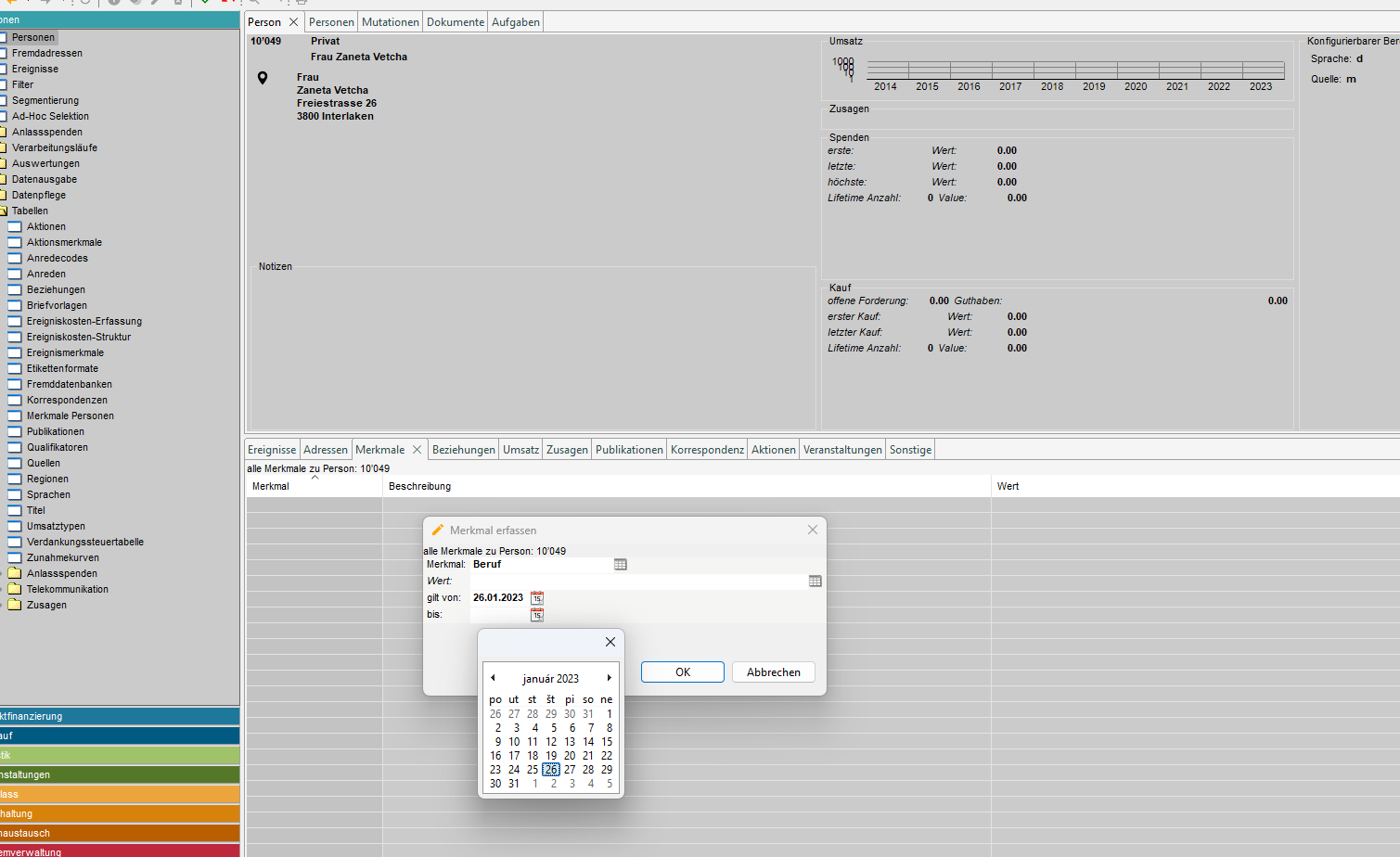Click the 'gilt von' calendar icon
This screenshot has width=1400, height=857.
pos(536,598)
